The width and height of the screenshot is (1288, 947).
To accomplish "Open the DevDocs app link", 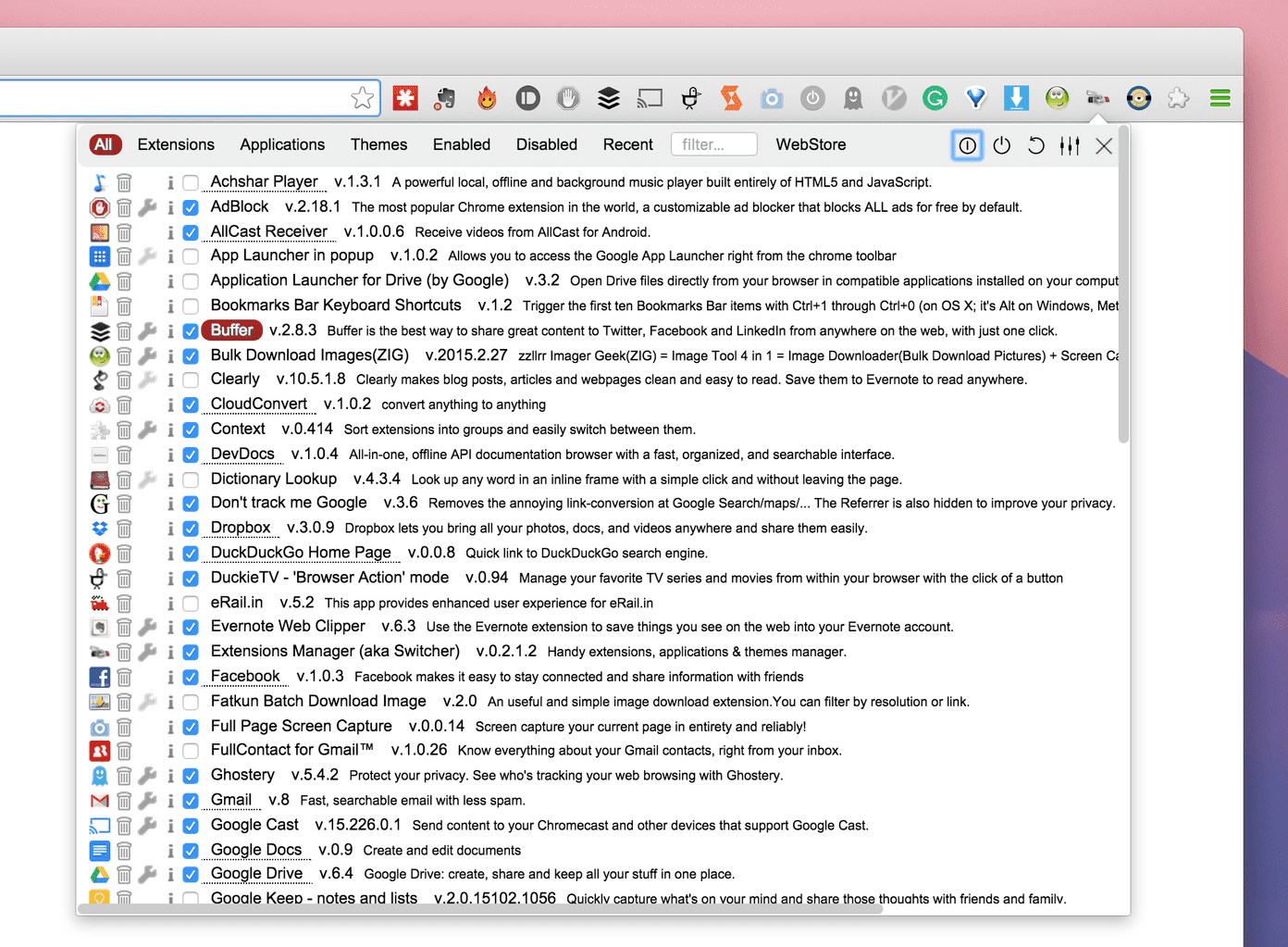I will (242, 454).
